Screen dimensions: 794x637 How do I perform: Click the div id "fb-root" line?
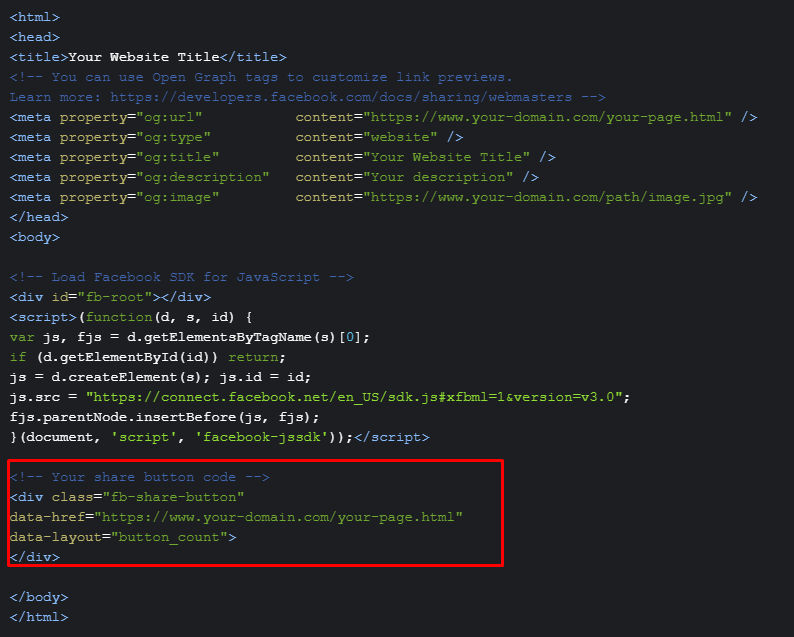pos(110,297)
